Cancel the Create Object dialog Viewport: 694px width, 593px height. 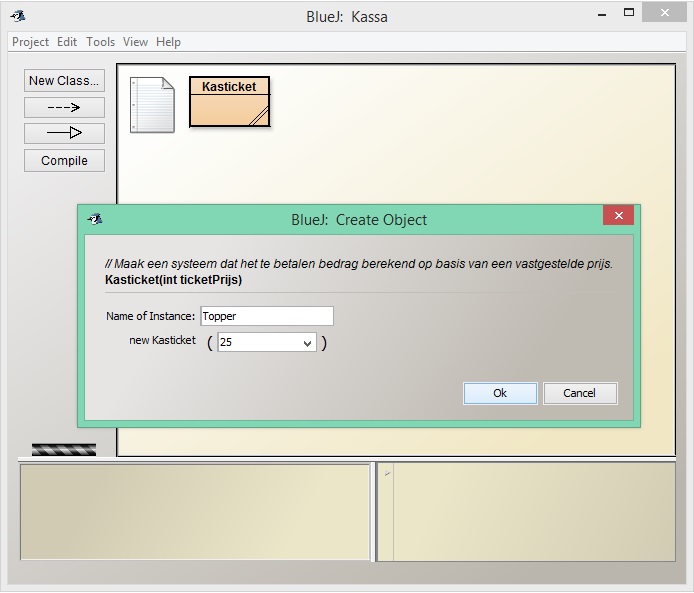(x=580, y=393)
